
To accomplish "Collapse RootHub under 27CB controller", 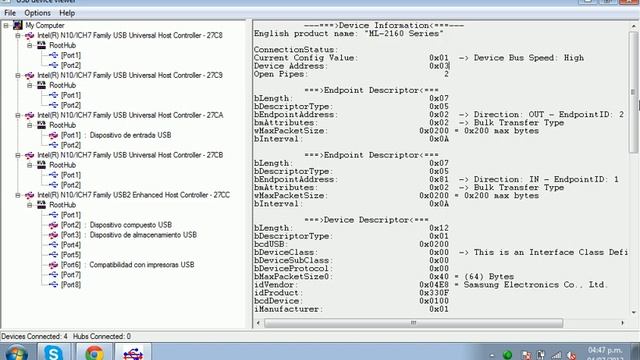I will pyautogui.click(x=30, y=165).
